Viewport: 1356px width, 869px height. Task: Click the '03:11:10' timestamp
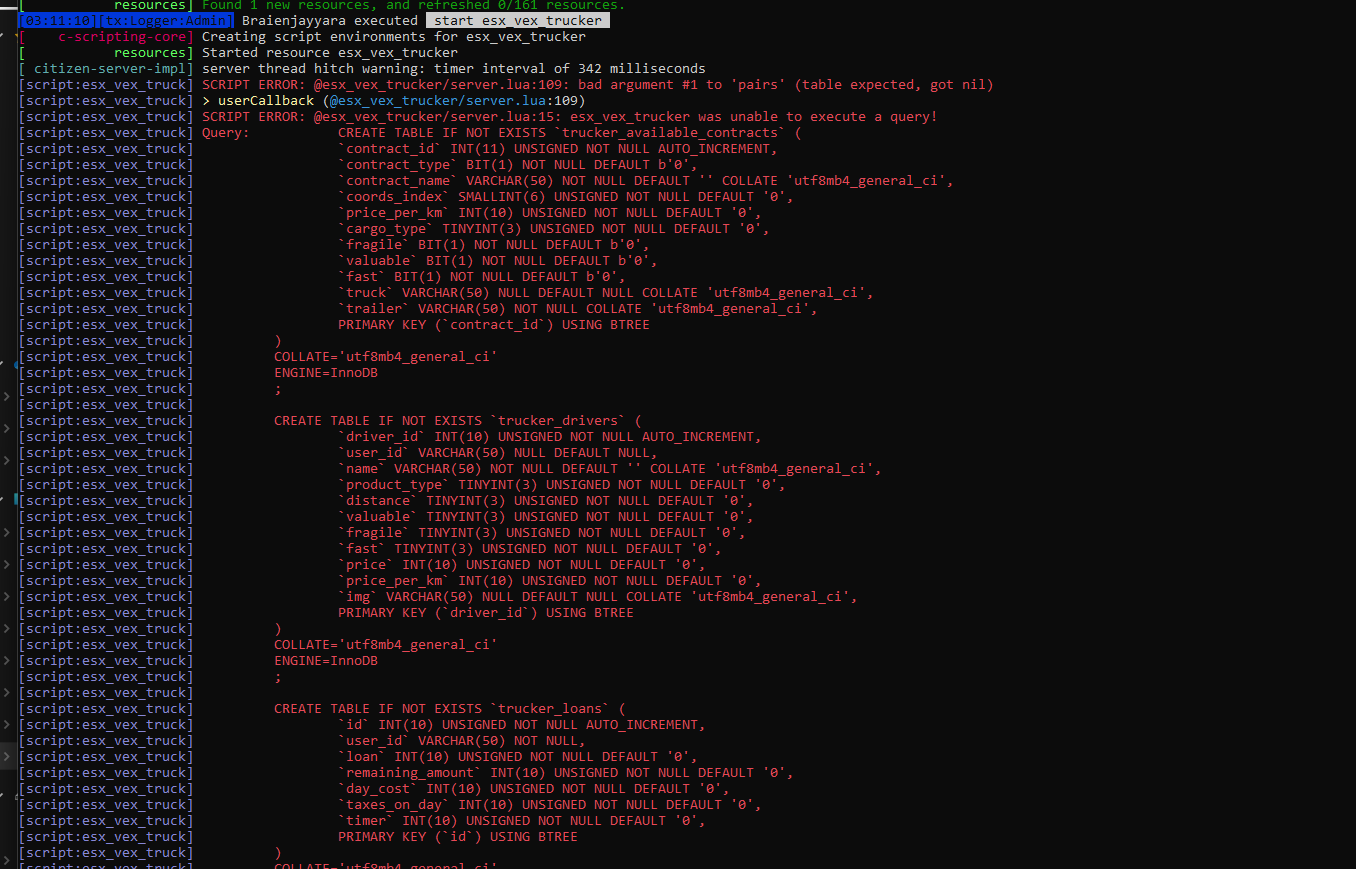(x=59, y=20)
